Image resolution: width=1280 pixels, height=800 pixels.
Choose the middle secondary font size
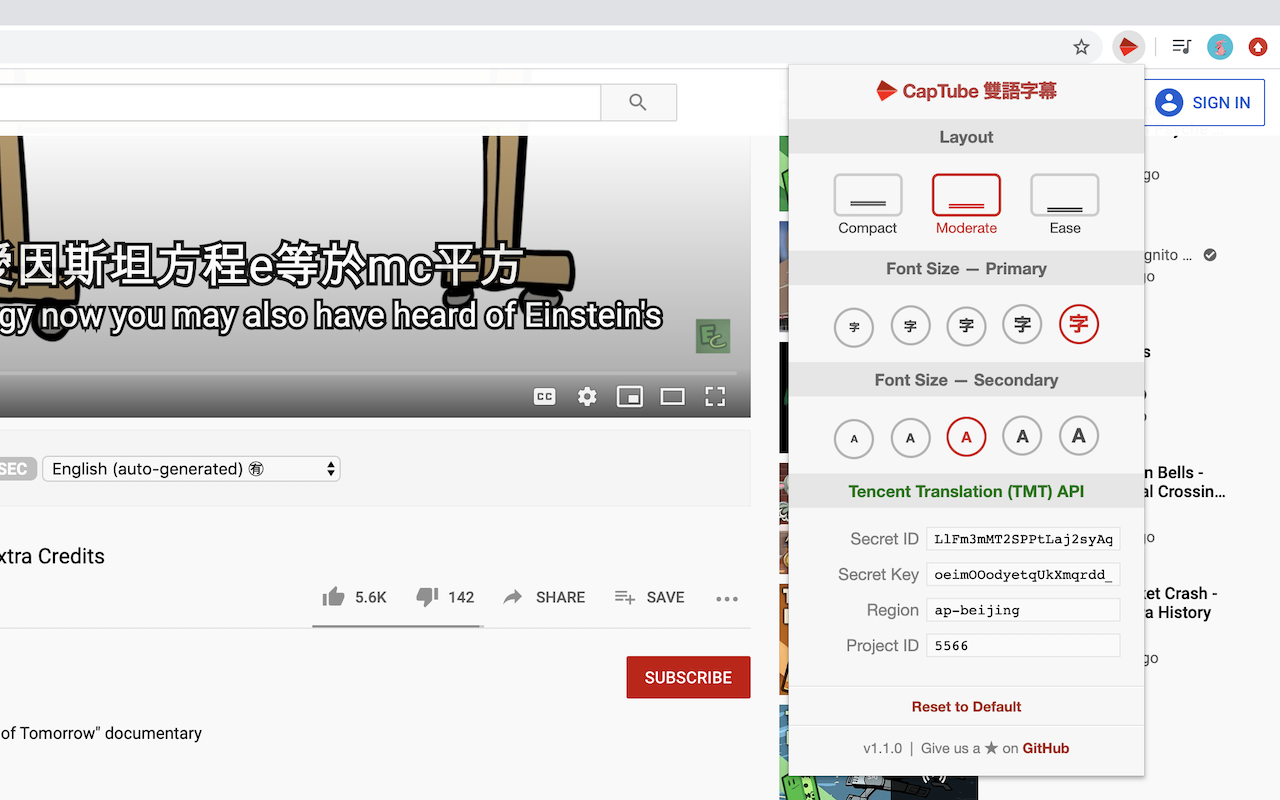(966, 437)
